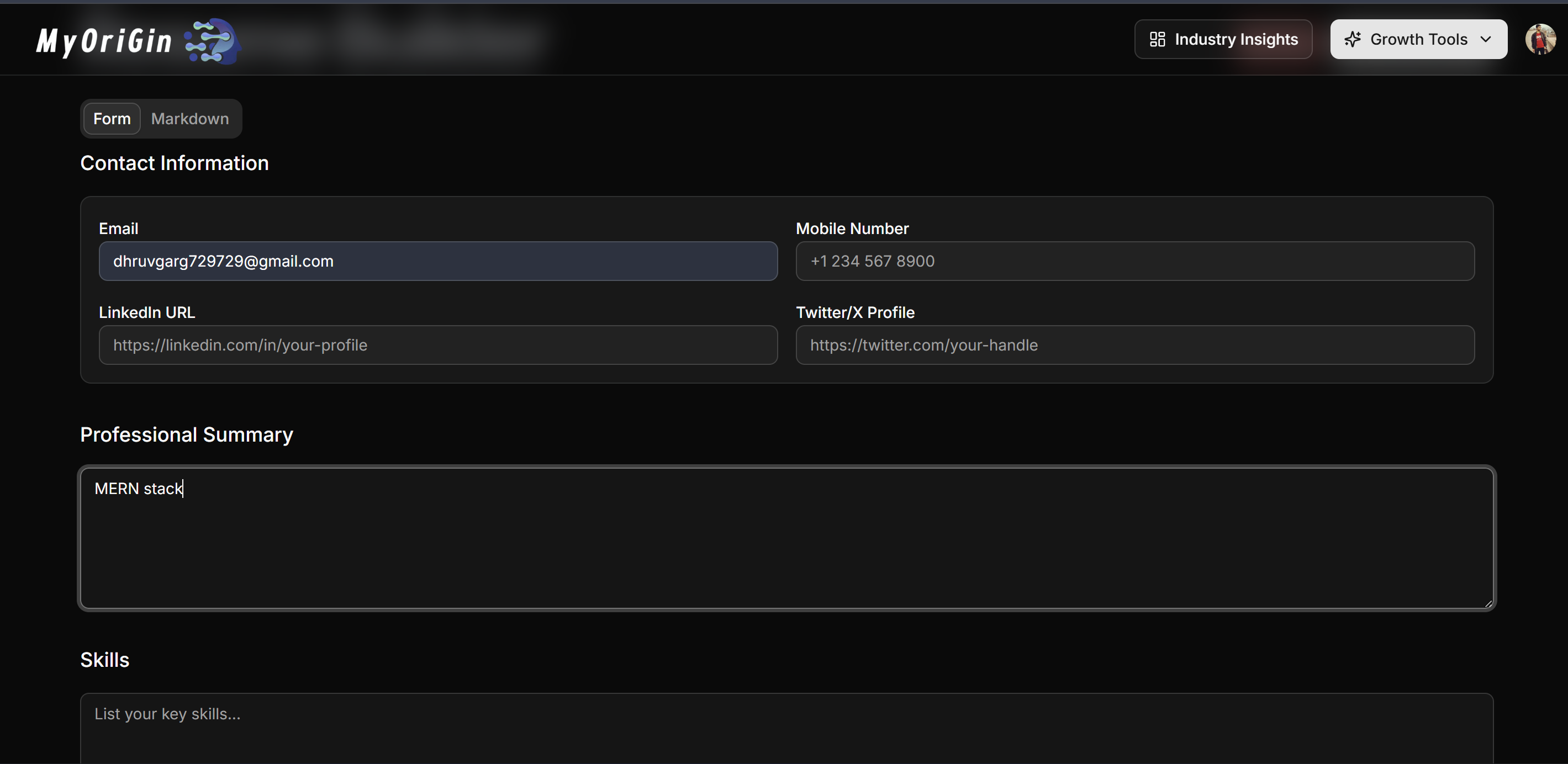Click the Contact Information heading

coord(174,163)
